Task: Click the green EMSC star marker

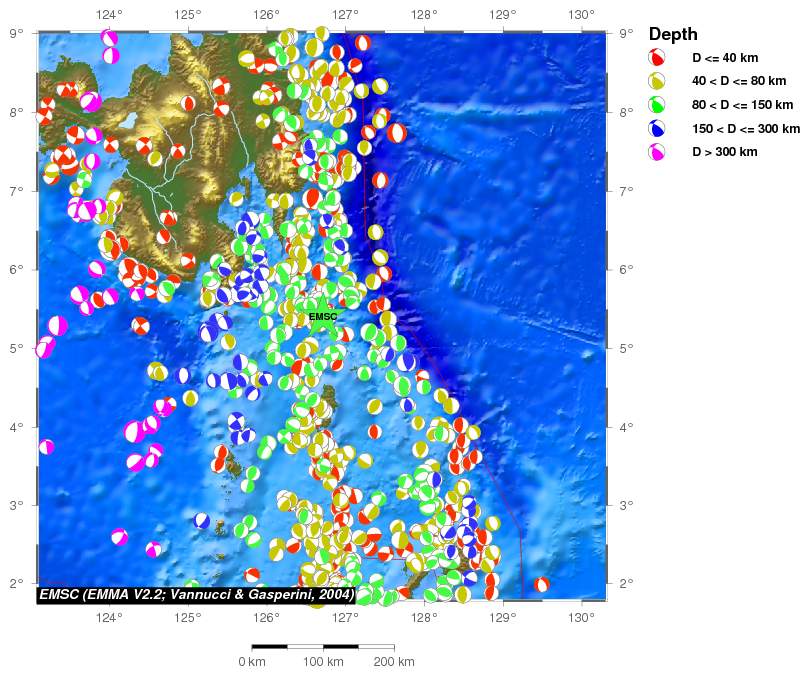Action: click(x=323, y=317)
